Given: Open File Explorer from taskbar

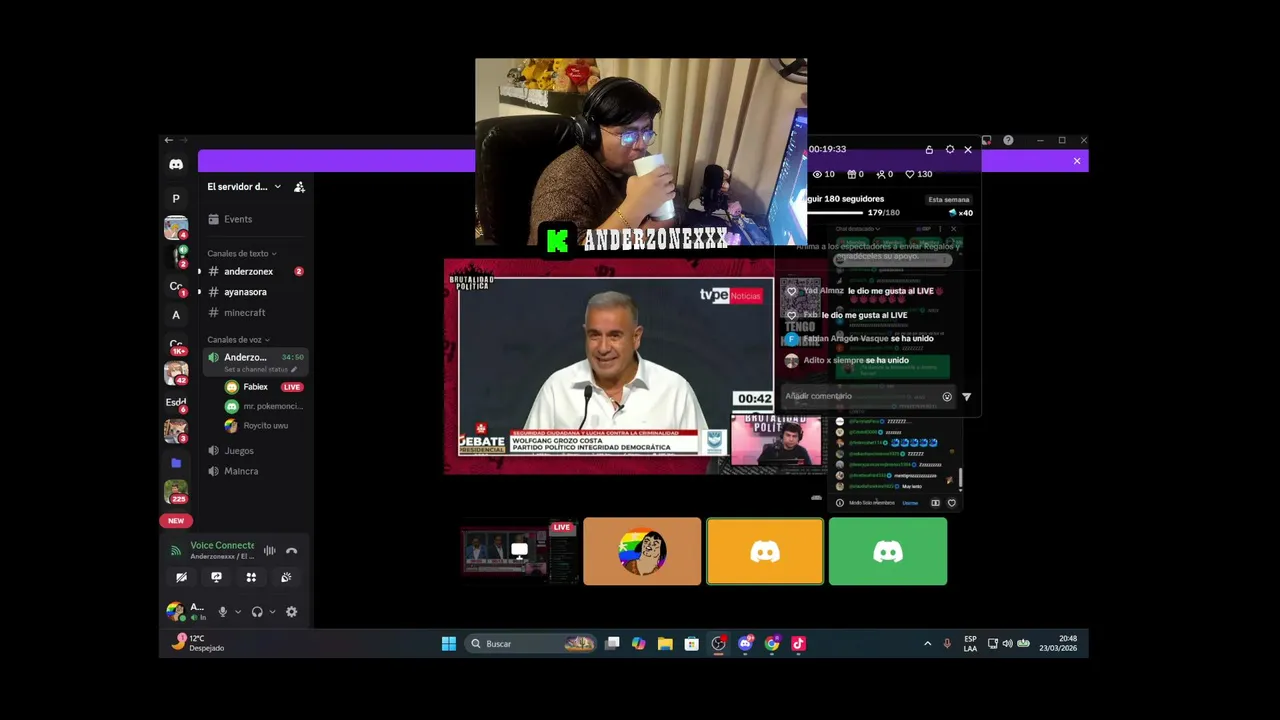Looking at the screenshot, I should click(665, 644).
